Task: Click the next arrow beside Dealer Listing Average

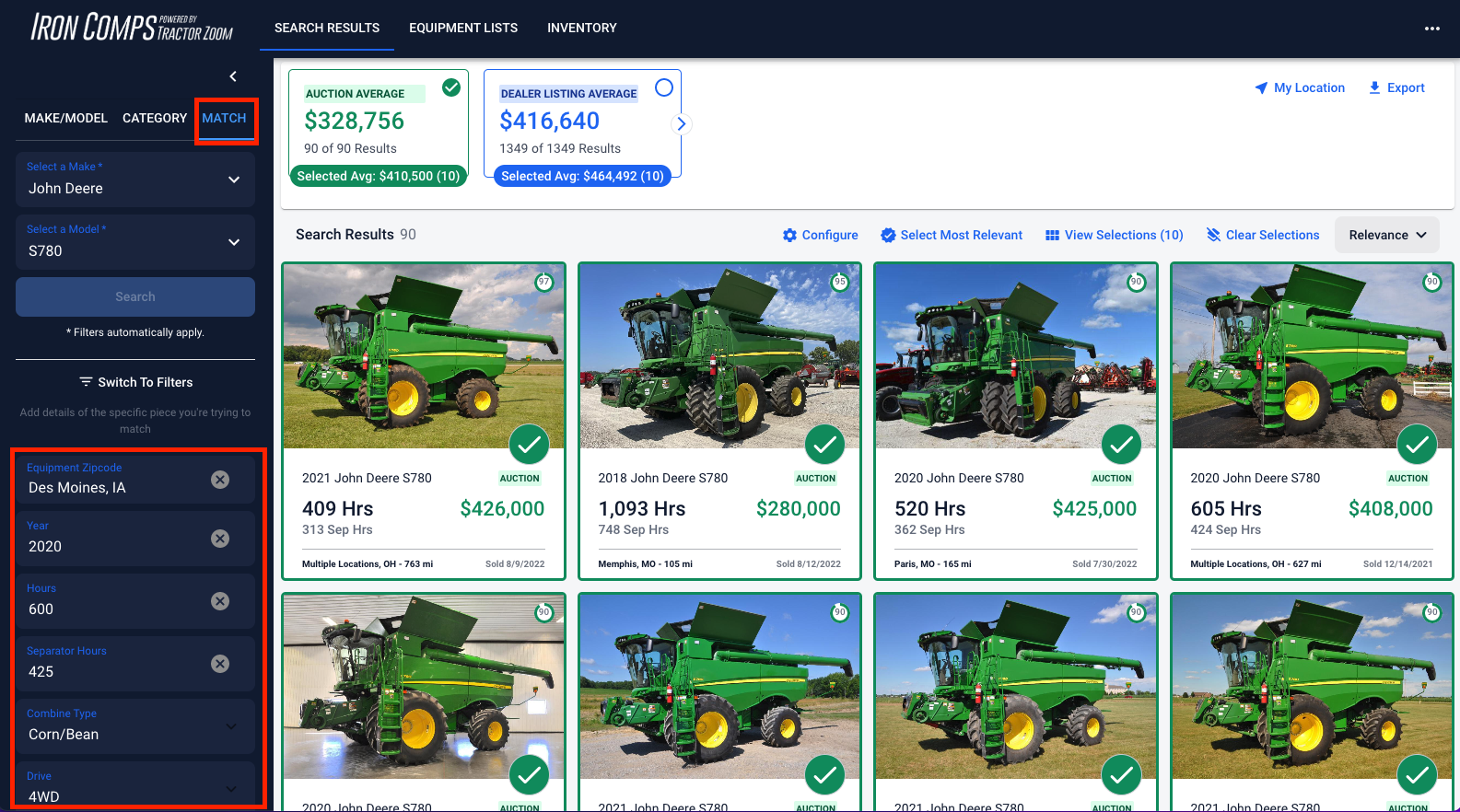Action: click(682, 123)
